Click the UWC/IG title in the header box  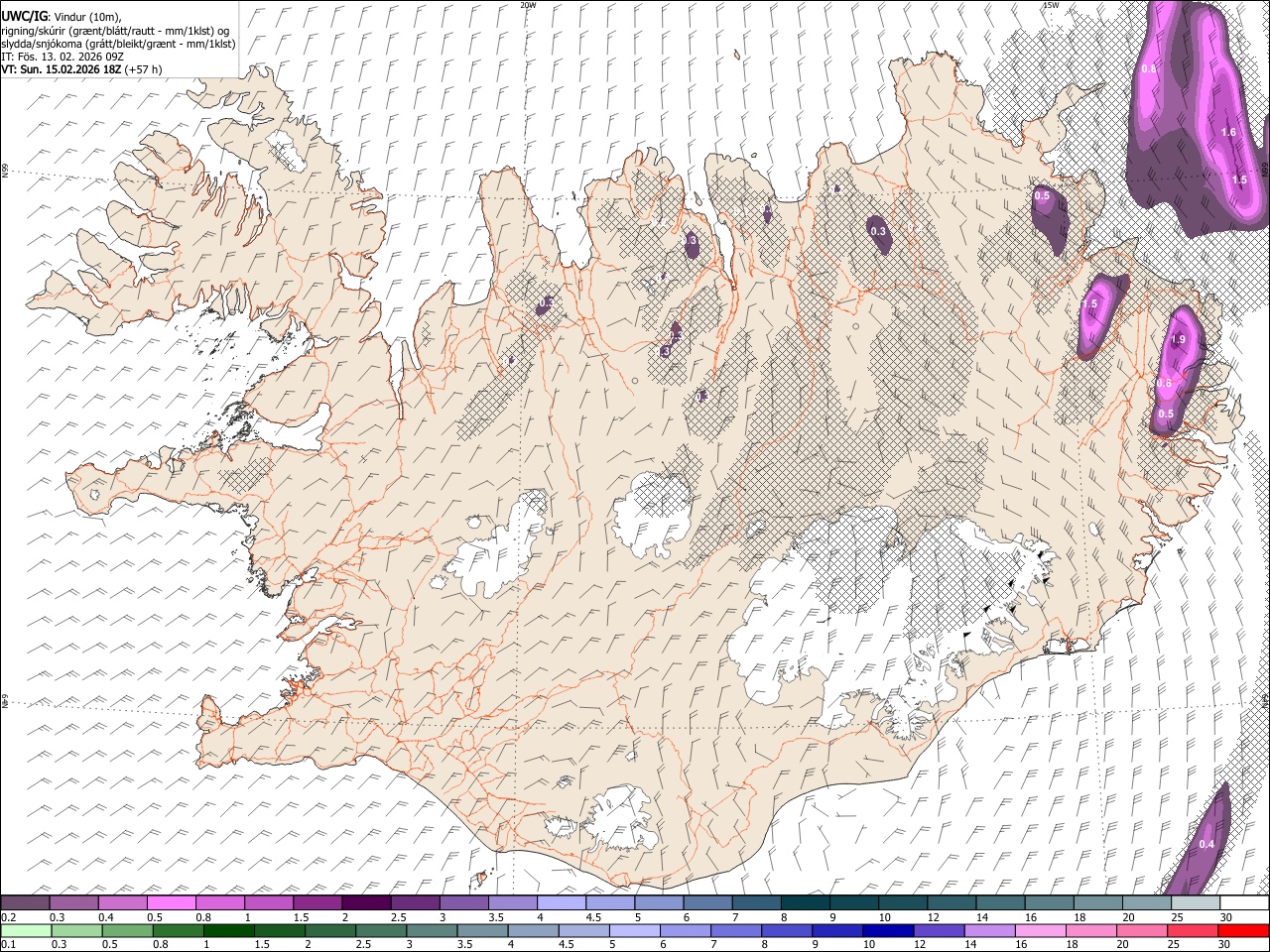point(24,16)
